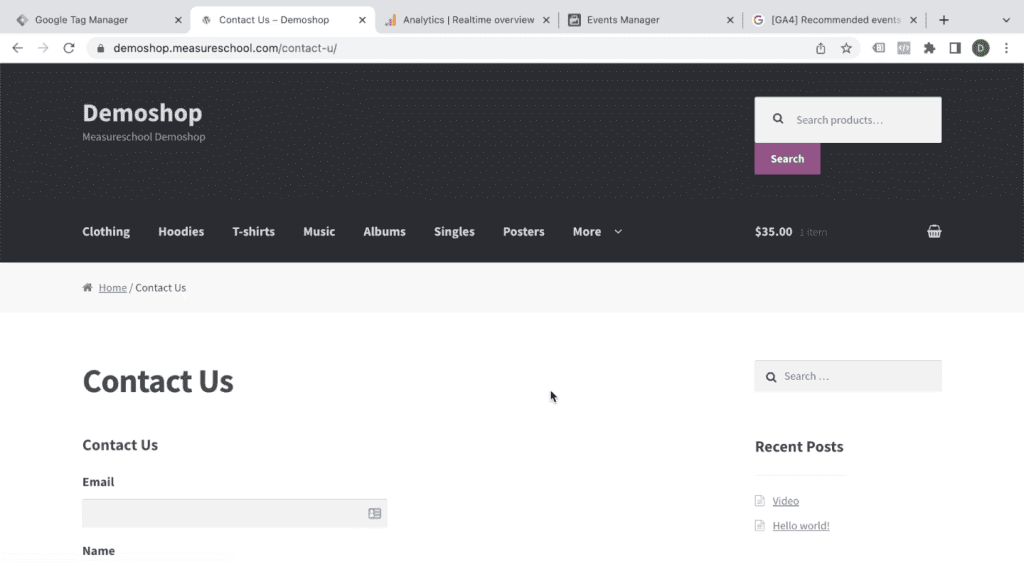Viewport: 1024px width, 562px height.
Task: Focus the sidebar Search input field
Action: (848, 376)
